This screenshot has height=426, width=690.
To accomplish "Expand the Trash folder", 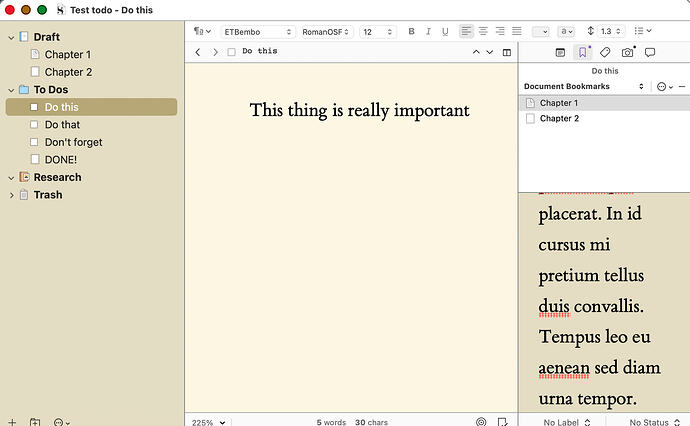I will [11, 195].
